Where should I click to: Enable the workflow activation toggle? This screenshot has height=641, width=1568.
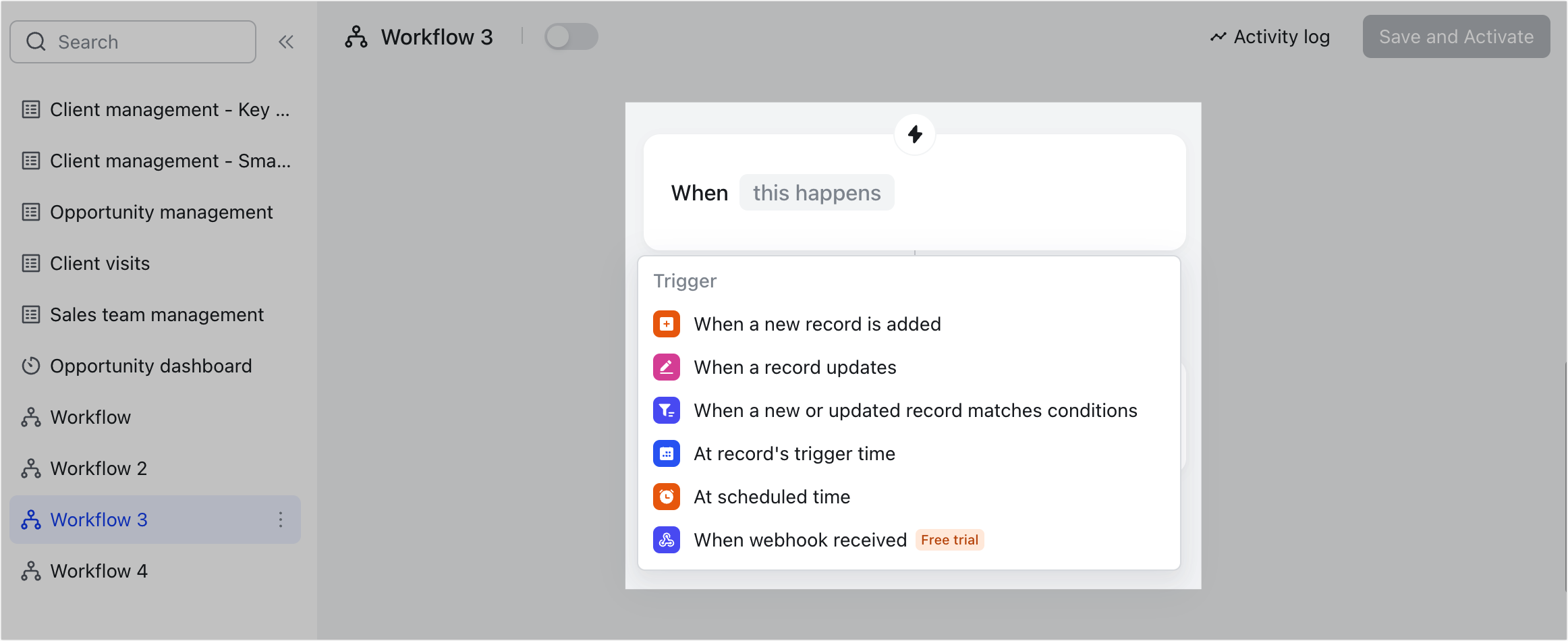pyautogui.click(x=570, y=36)
